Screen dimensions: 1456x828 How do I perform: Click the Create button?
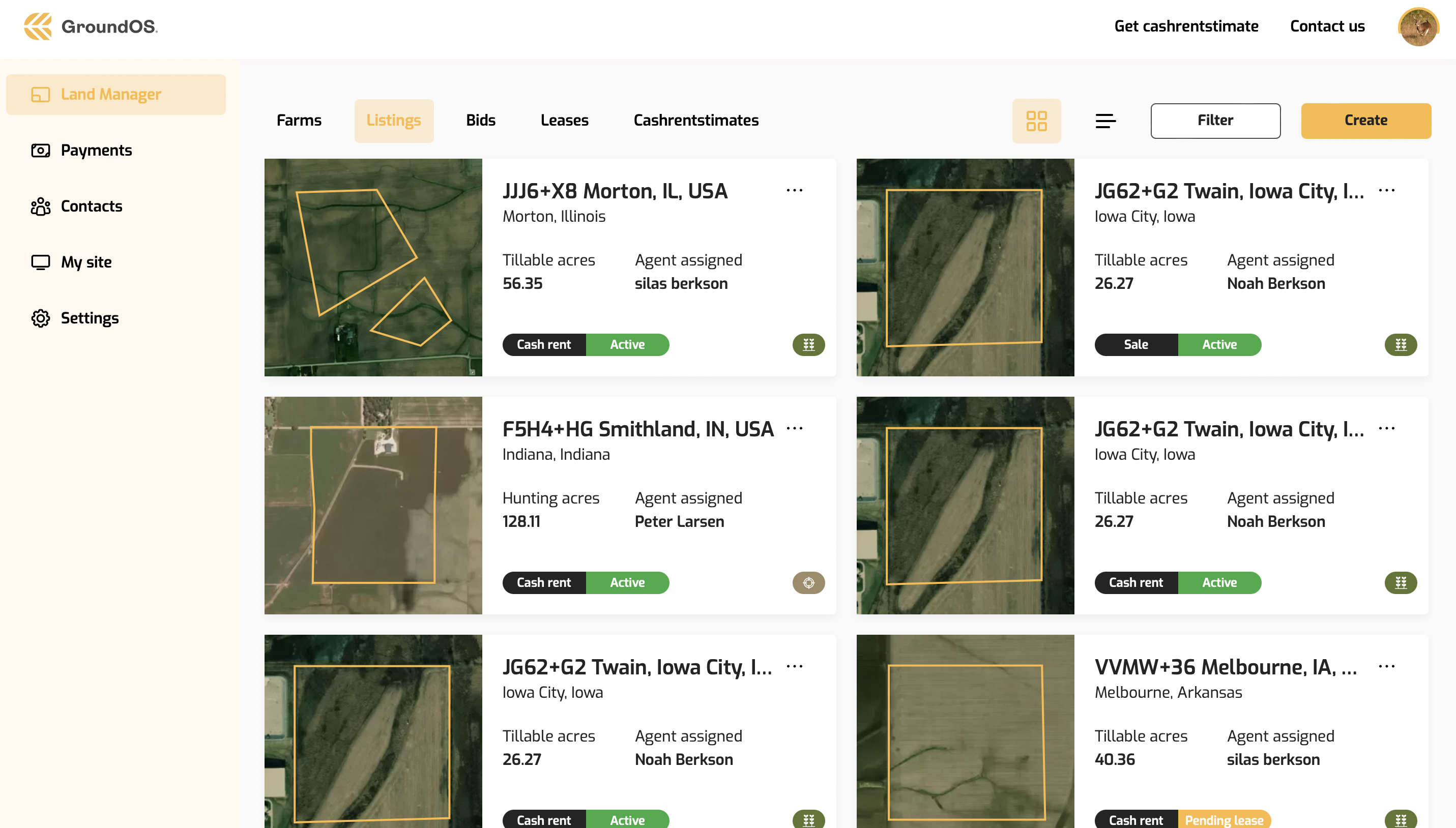click(x=1365, y=121)
